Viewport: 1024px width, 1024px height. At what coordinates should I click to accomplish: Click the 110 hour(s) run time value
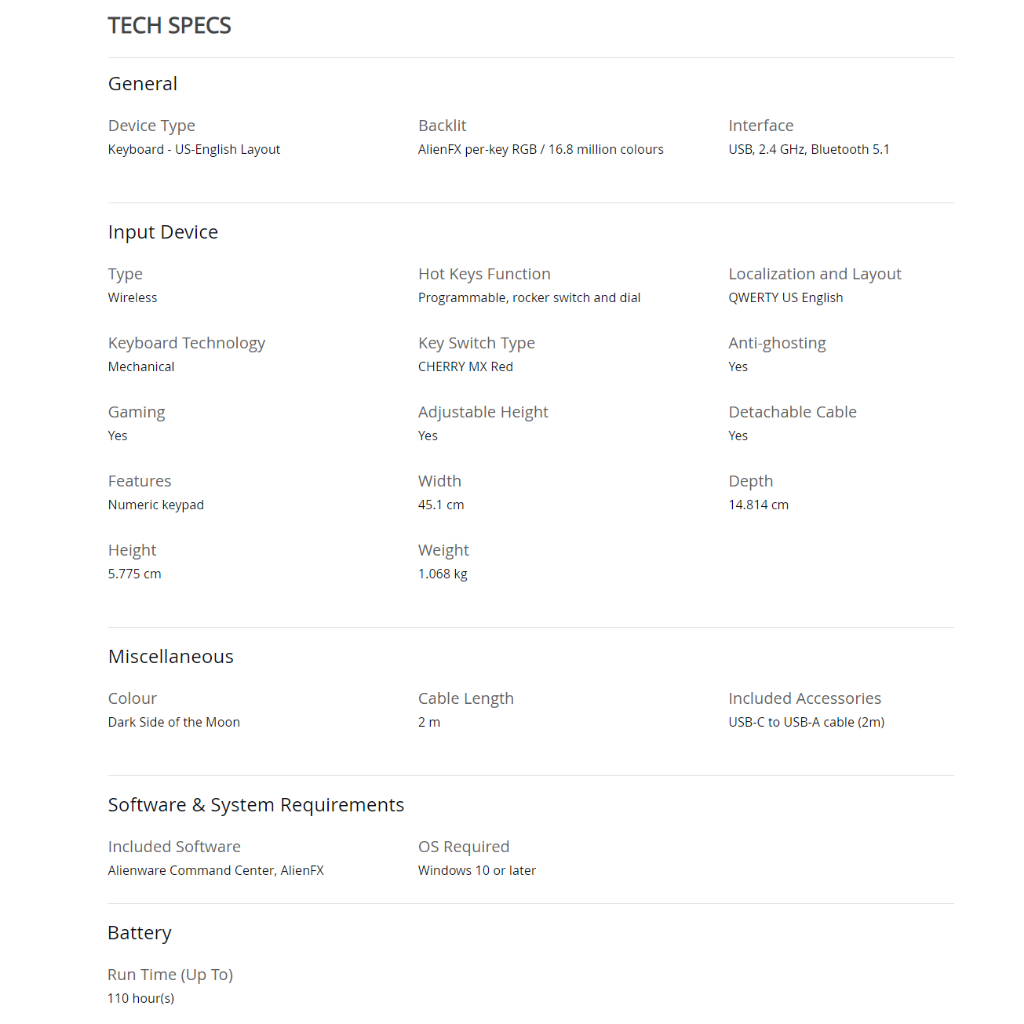click(141, 998)
